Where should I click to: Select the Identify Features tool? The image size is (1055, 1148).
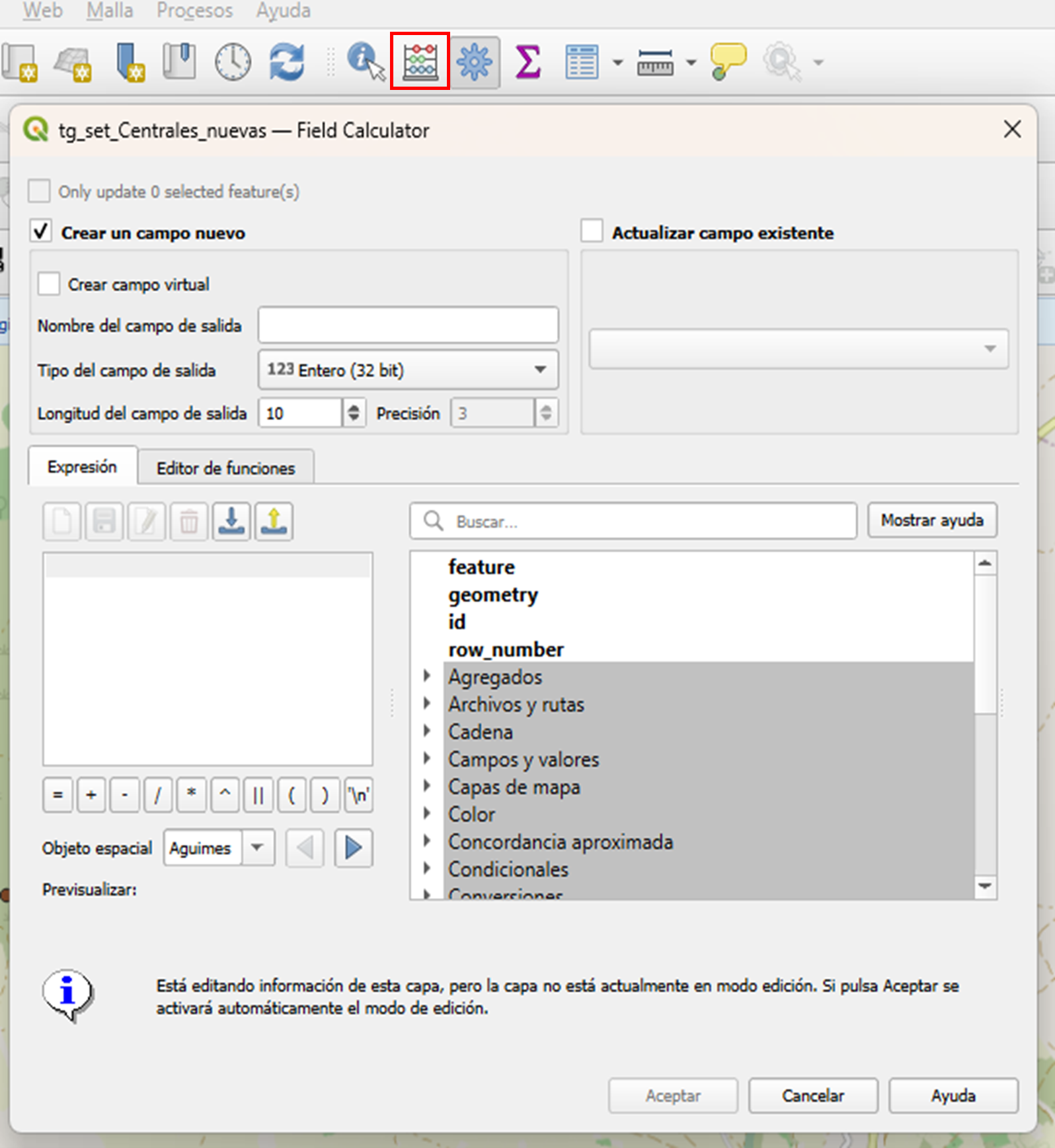pos(366,62)
